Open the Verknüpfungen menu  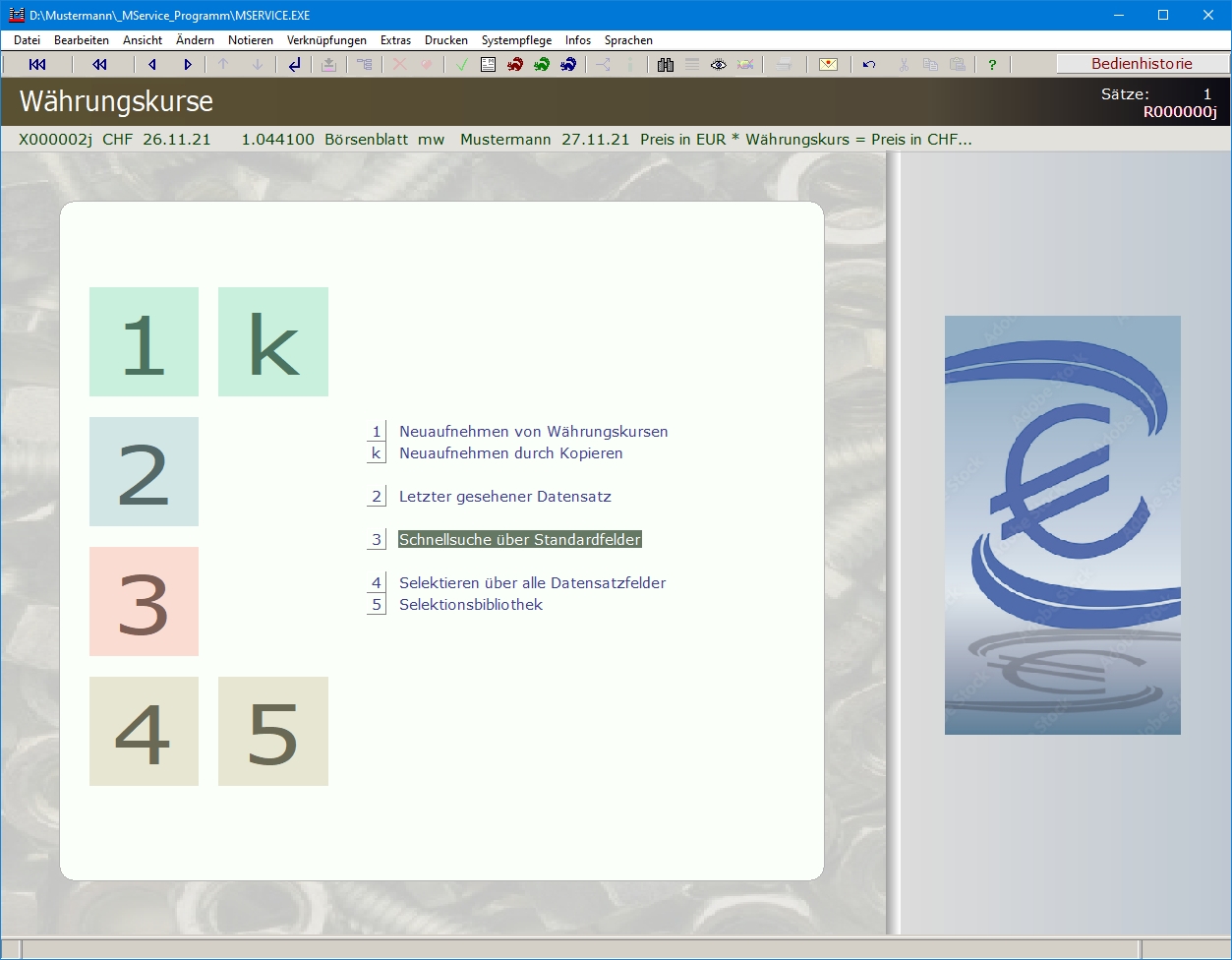coord(326,40)
